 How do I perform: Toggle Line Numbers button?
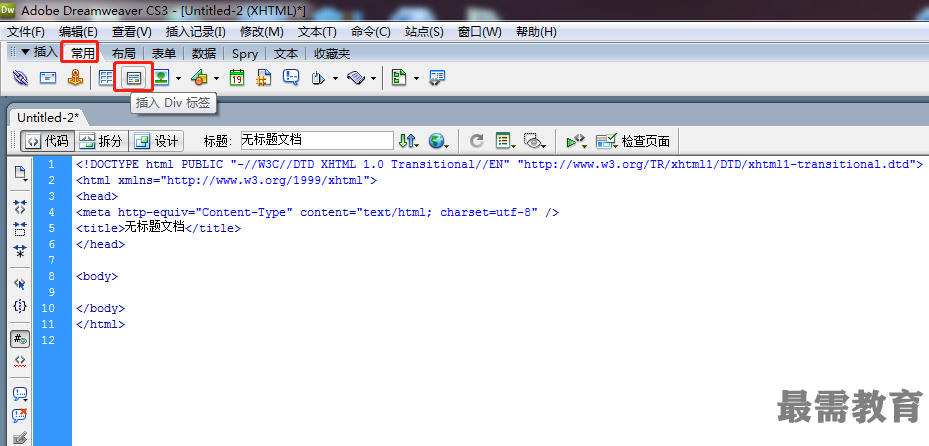tap(20, 339)
